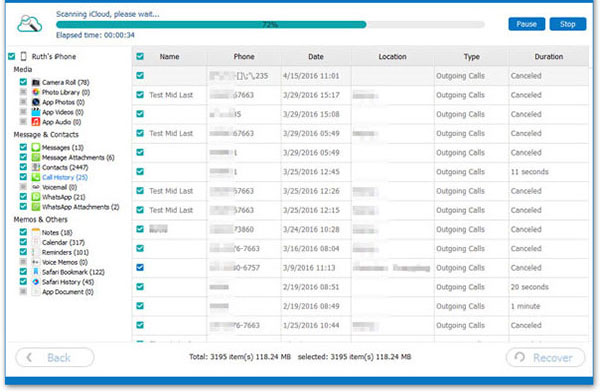Screen dimensions: 600x392
Task: Uncheck the Calendar (317) checkbox
Action: [x=23, y=242]
